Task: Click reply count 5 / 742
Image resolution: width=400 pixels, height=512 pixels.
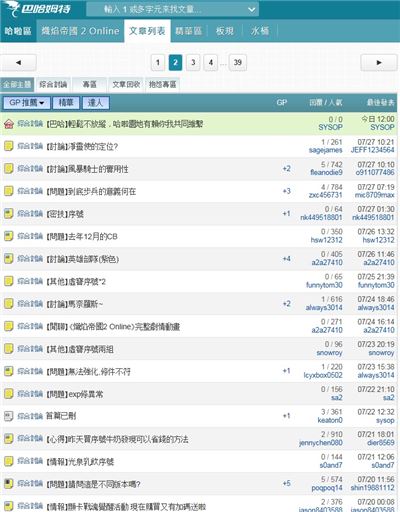Action: click(332, 164)
